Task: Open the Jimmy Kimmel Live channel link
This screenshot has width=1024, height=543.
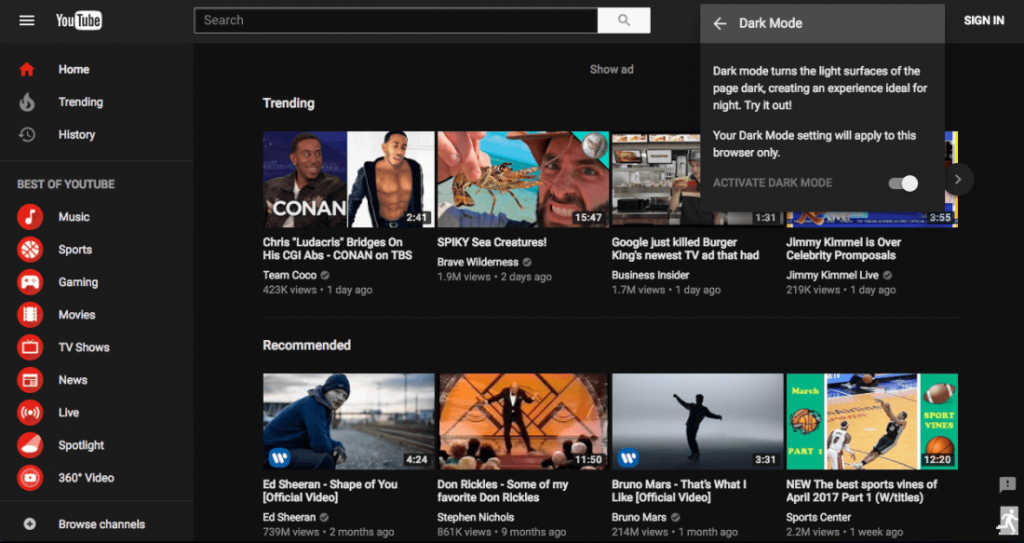Action: pos(833,275)
